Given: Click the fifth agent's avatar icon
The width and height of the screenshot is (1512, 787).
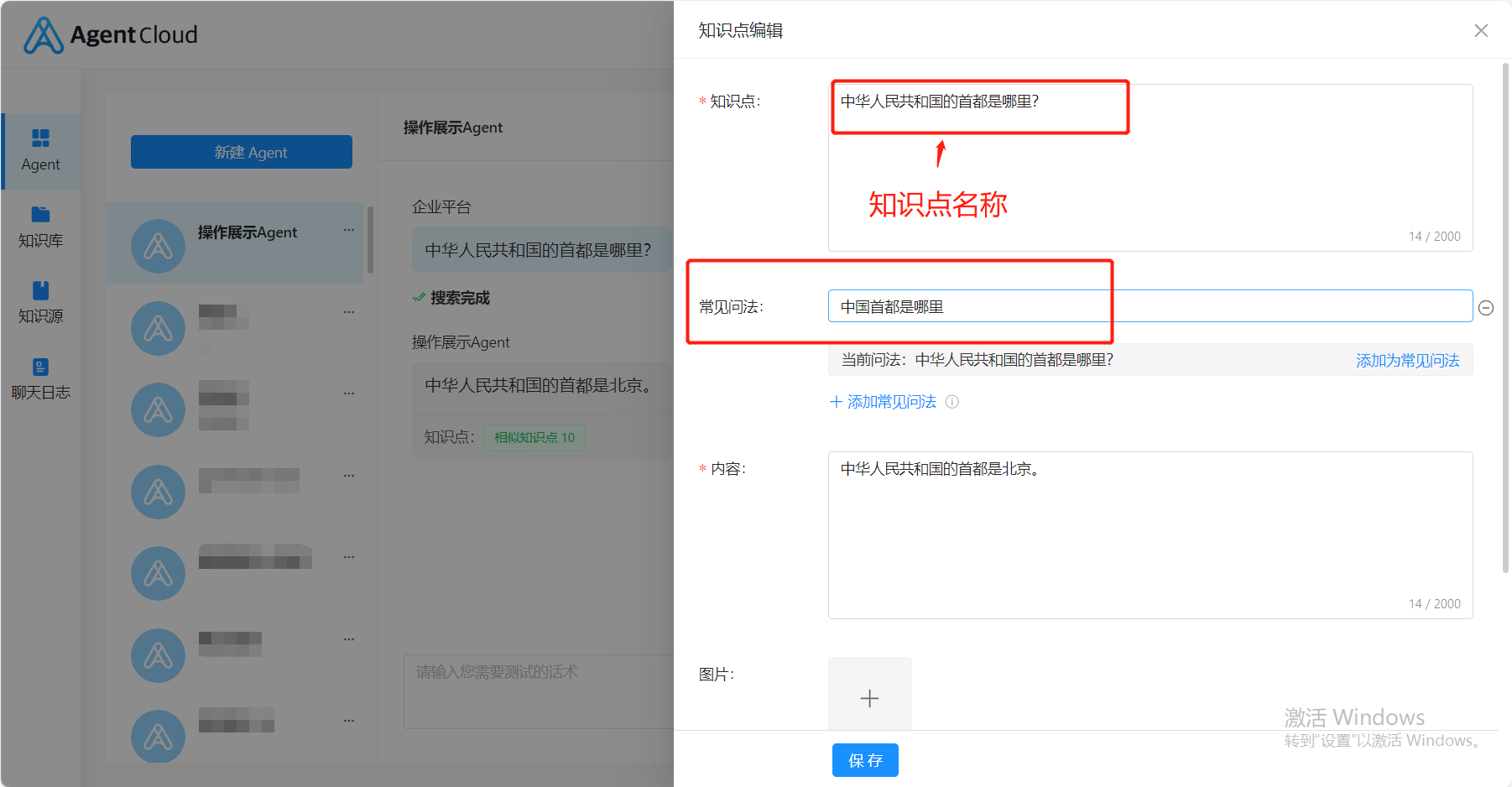Looking at the screenshot, I should pos(158,573).
